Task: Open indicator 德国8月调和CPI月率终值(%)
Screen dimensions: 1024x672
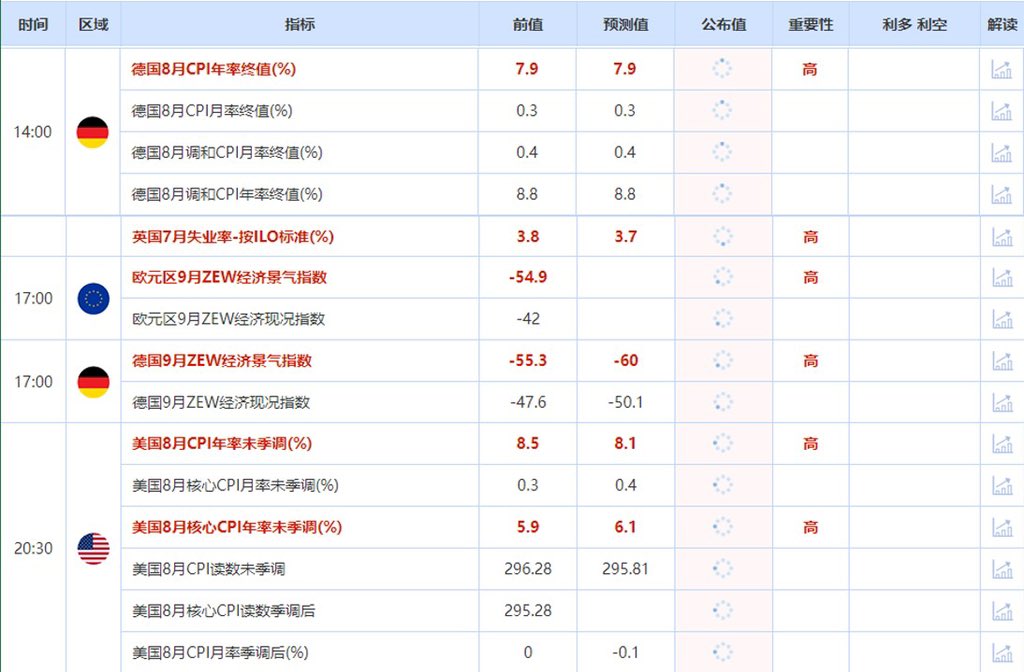Action: pyautogui.click(x=227, y=152)
